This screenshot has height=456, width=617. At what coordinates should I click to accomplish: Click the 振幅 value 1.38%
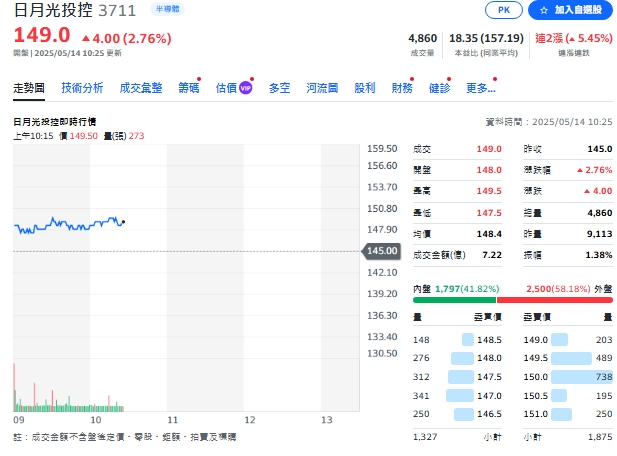(599, 255)
